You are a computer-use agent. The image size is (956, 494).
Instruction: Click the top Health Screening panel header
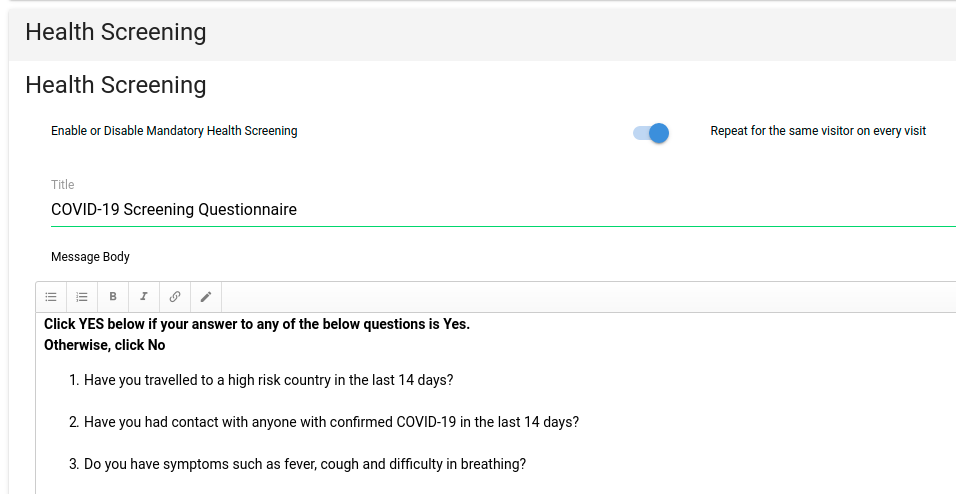coord(116,33)
